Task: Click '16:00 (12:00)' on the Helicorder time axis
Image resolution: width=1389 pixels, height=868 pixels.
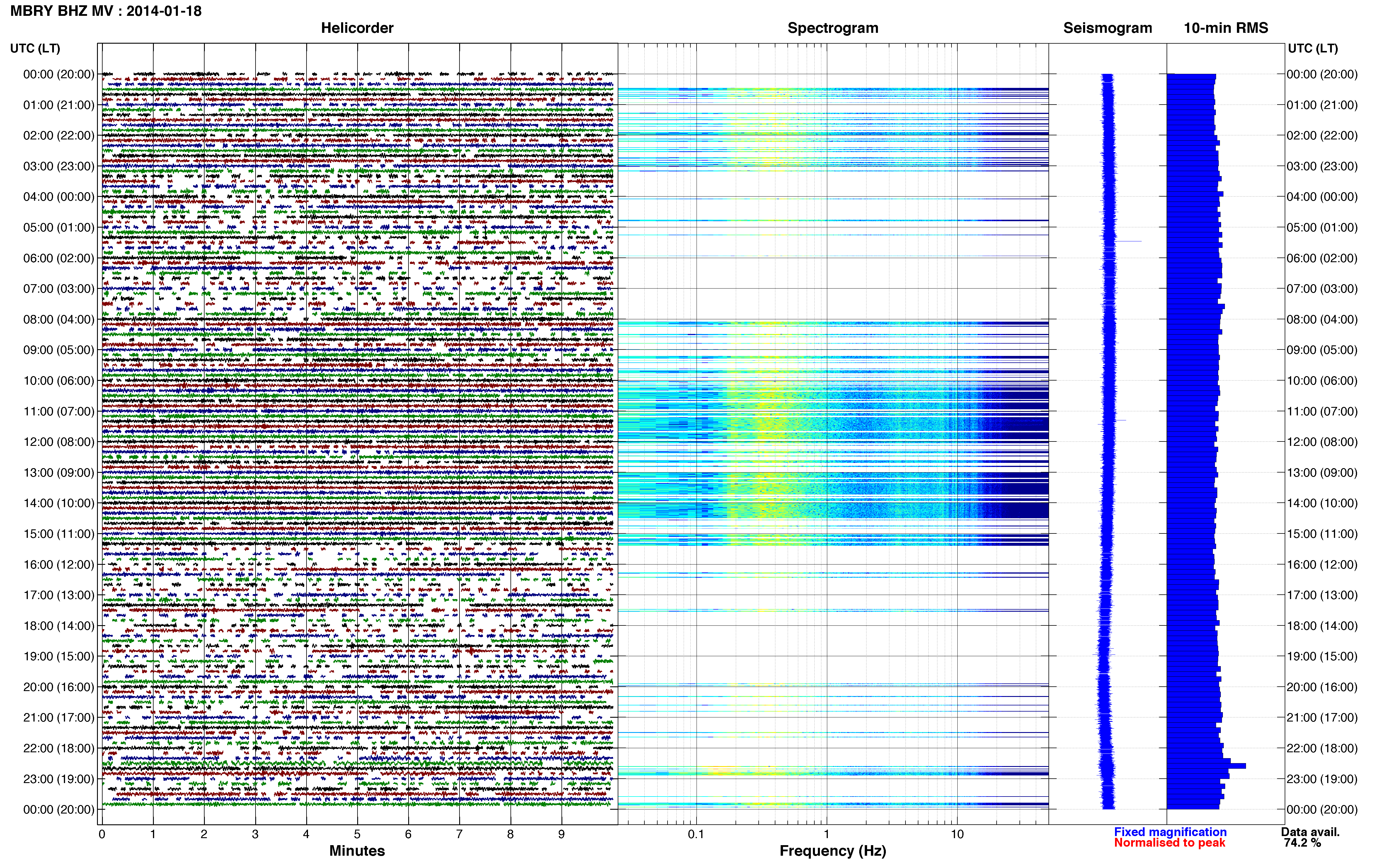Action: (x=59, y=564)
